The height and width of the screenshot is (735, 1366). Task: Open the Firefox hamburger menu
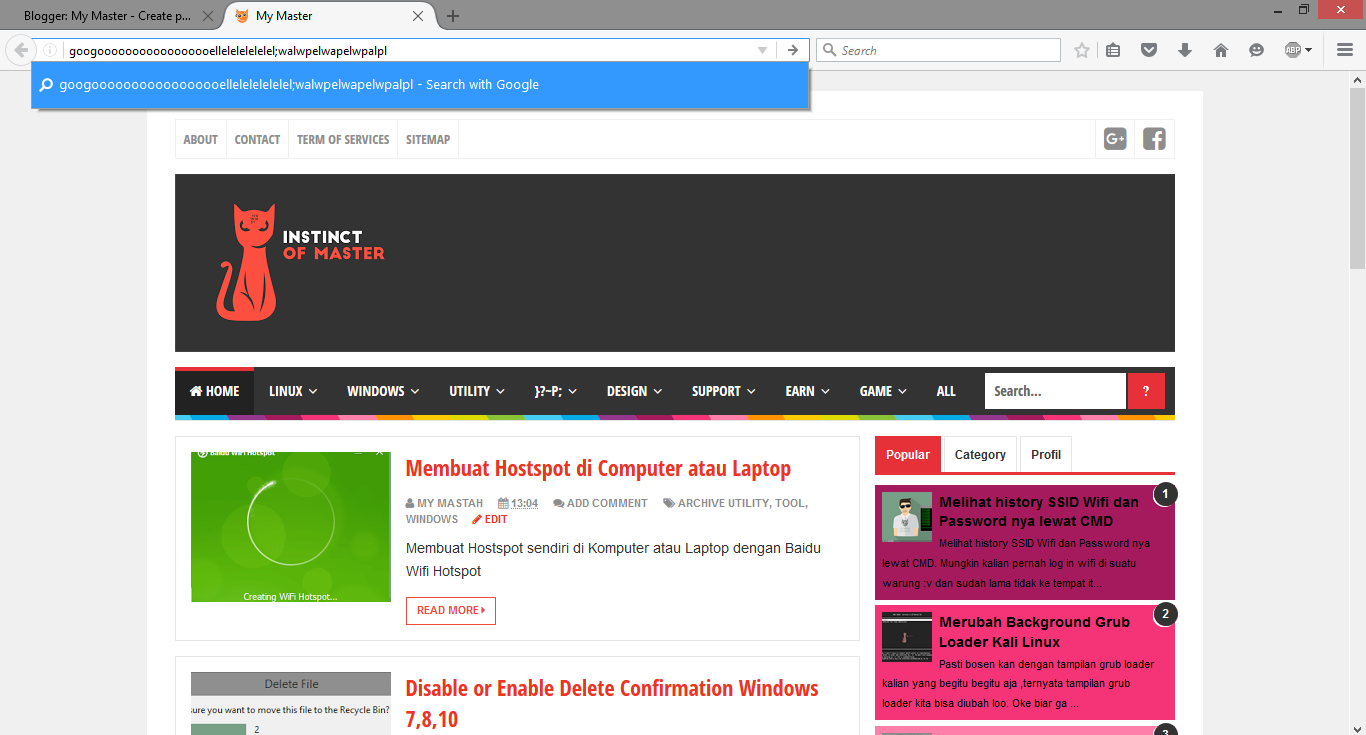(x=1345, y=50)
